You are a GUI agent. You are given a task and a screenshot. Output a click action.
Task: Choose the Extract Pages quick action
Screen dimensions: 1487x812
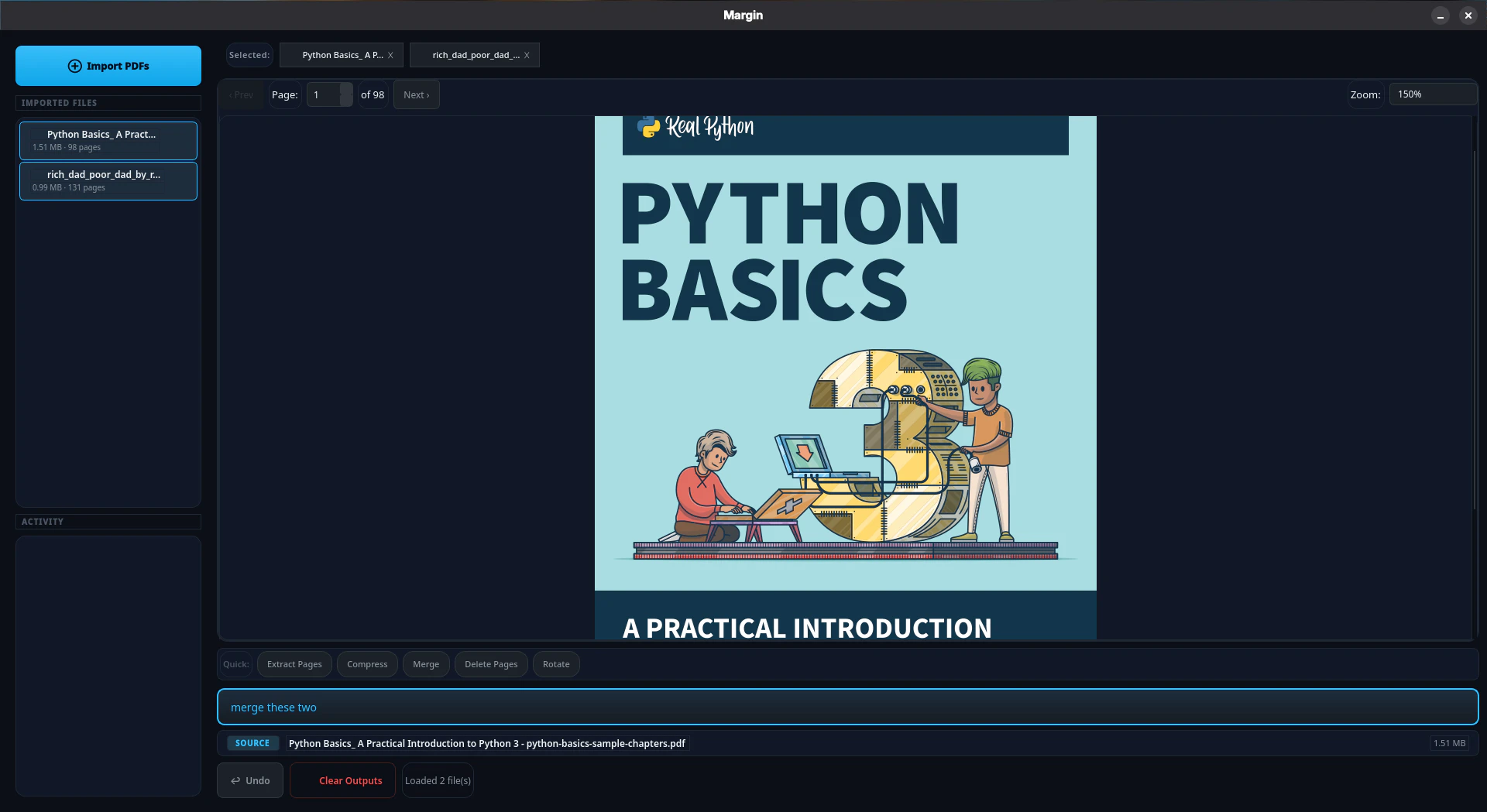(294, 664)
